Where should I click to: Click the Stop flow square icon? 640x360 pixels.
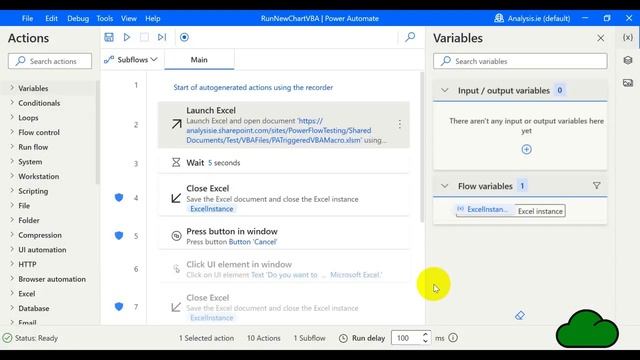(x=144, y=37)
